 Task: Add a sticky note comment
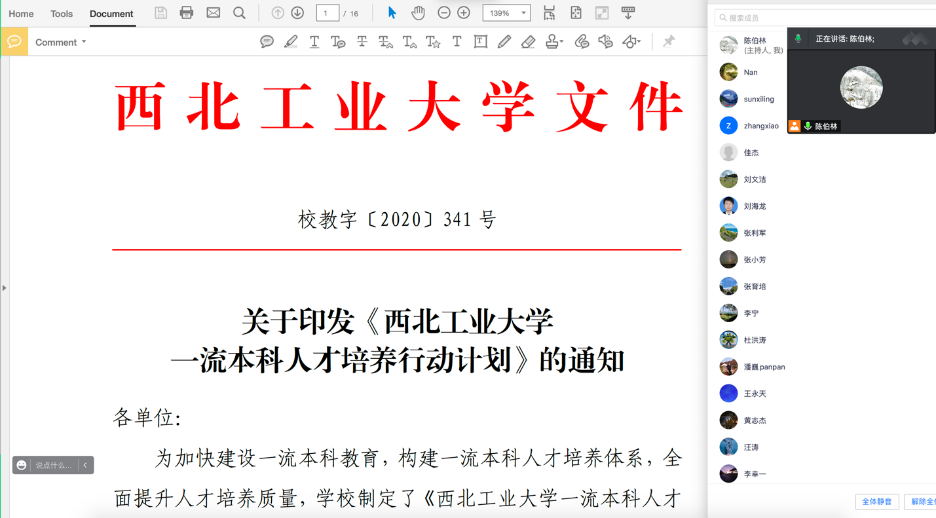pyautogui.click(x=267, y=42)
